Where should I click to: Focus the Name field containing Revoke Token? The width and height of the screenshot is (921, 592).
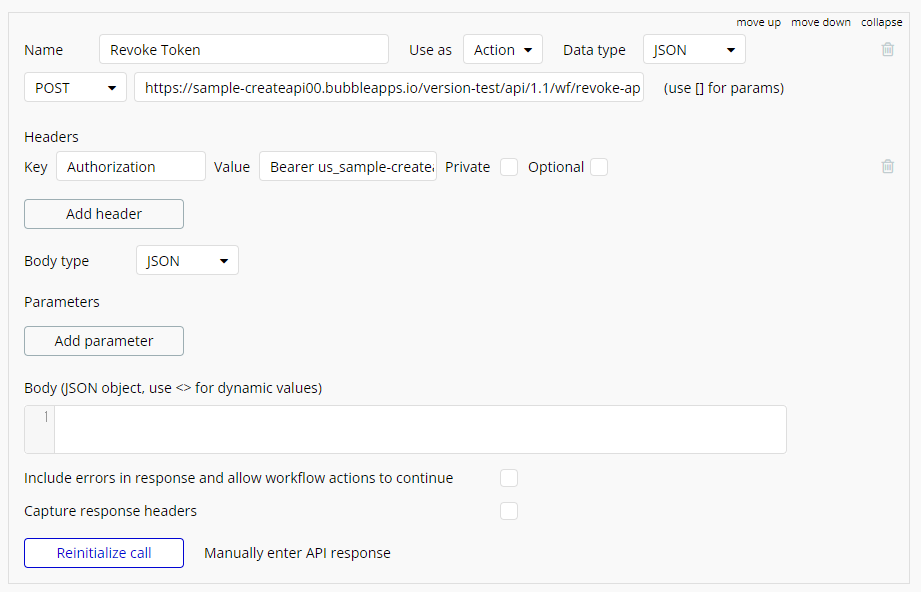click(244, 49)
